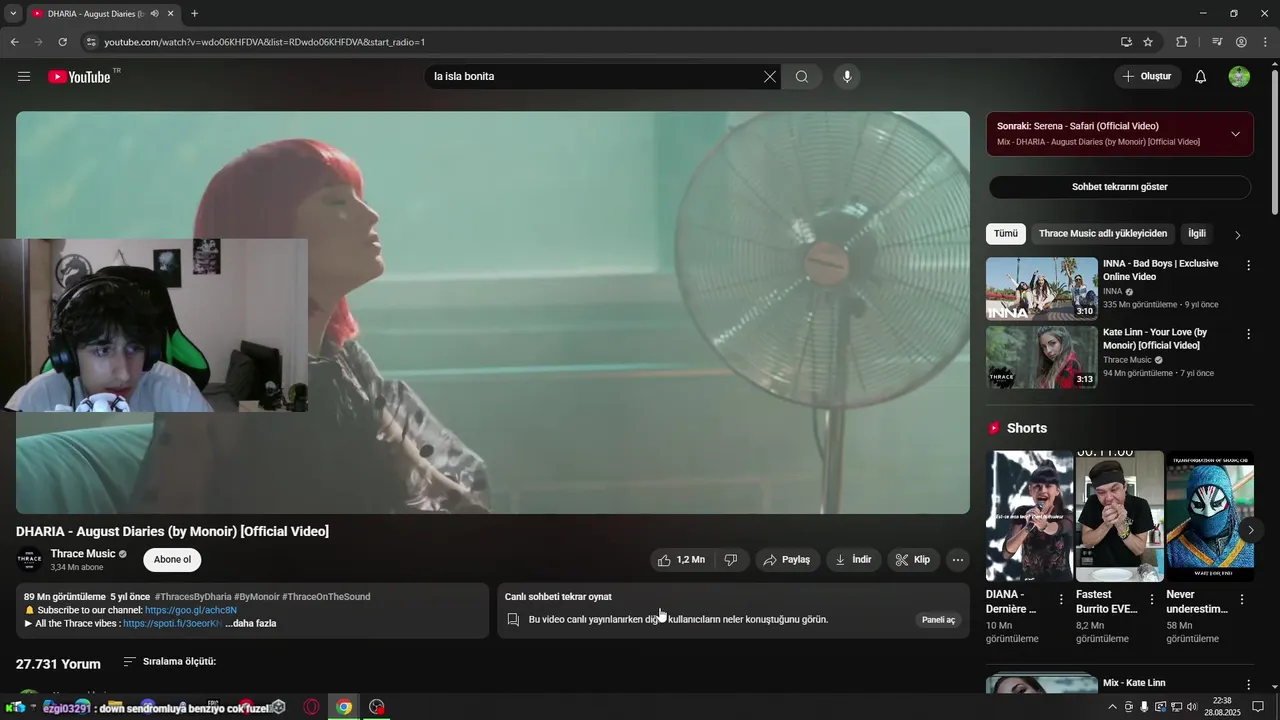
Task: Open options for Mix - Kate Linn
Action: (1248, 685)
